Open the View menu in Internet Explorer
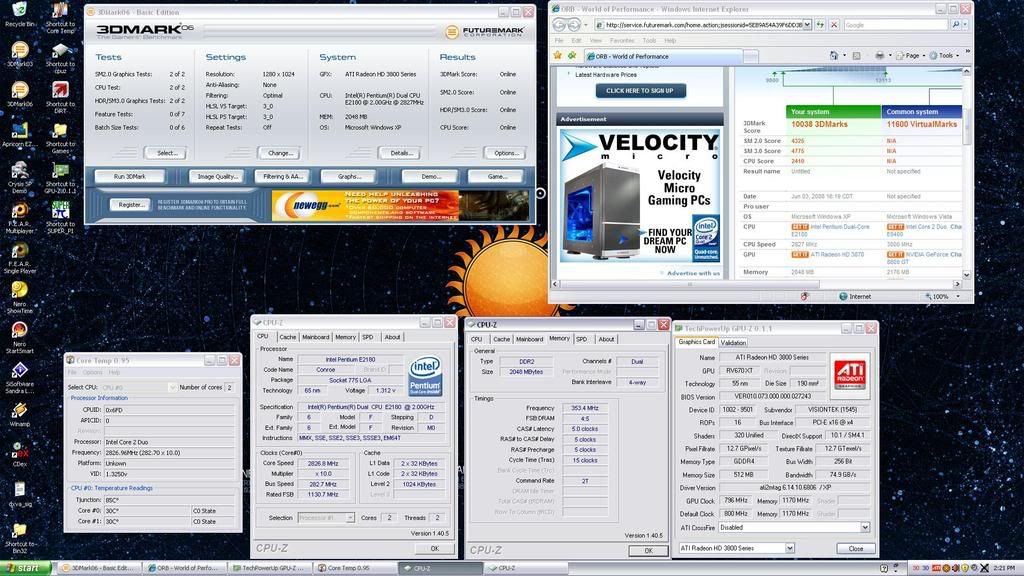 (595, 40)
